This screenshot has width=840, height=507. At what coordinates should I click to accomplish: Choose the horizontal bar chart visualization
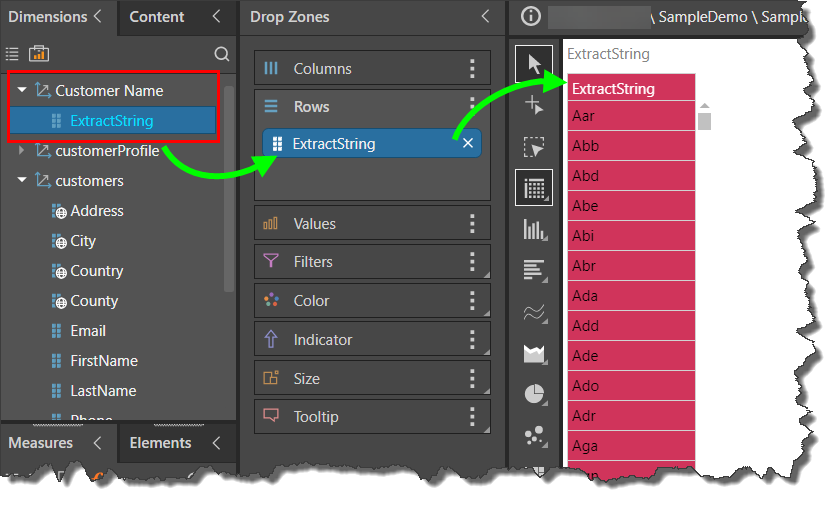(x=534, y=270)
